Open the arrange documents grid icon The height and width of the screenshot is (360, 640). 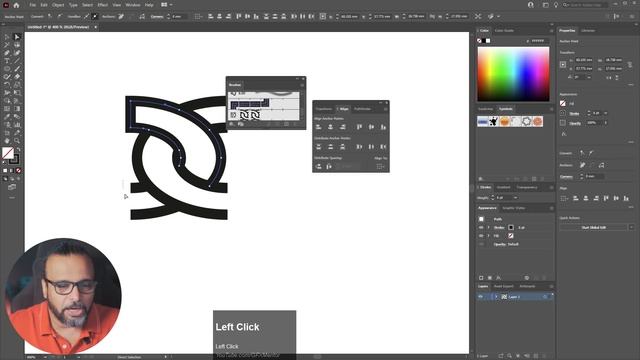(164, 5)
